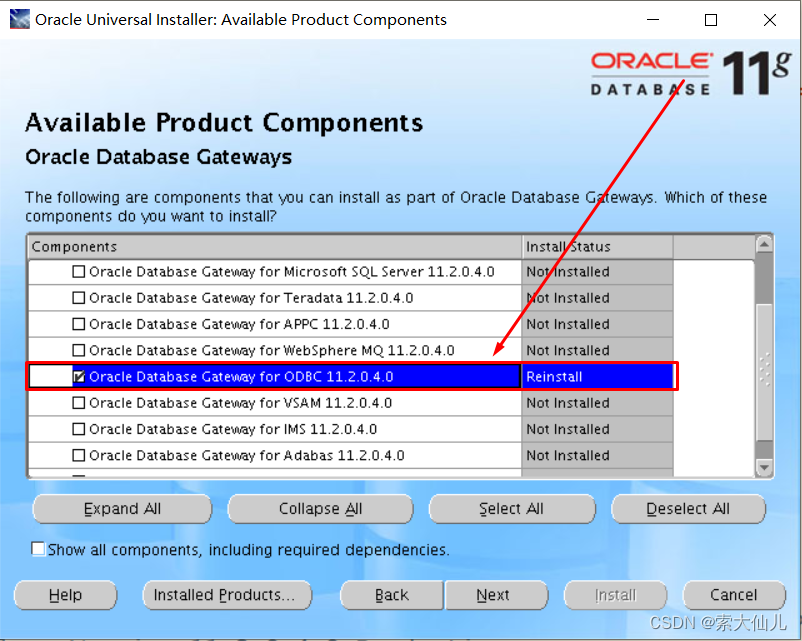
Task: Select Not Installed status for VSAM
Action: [597, 403]
